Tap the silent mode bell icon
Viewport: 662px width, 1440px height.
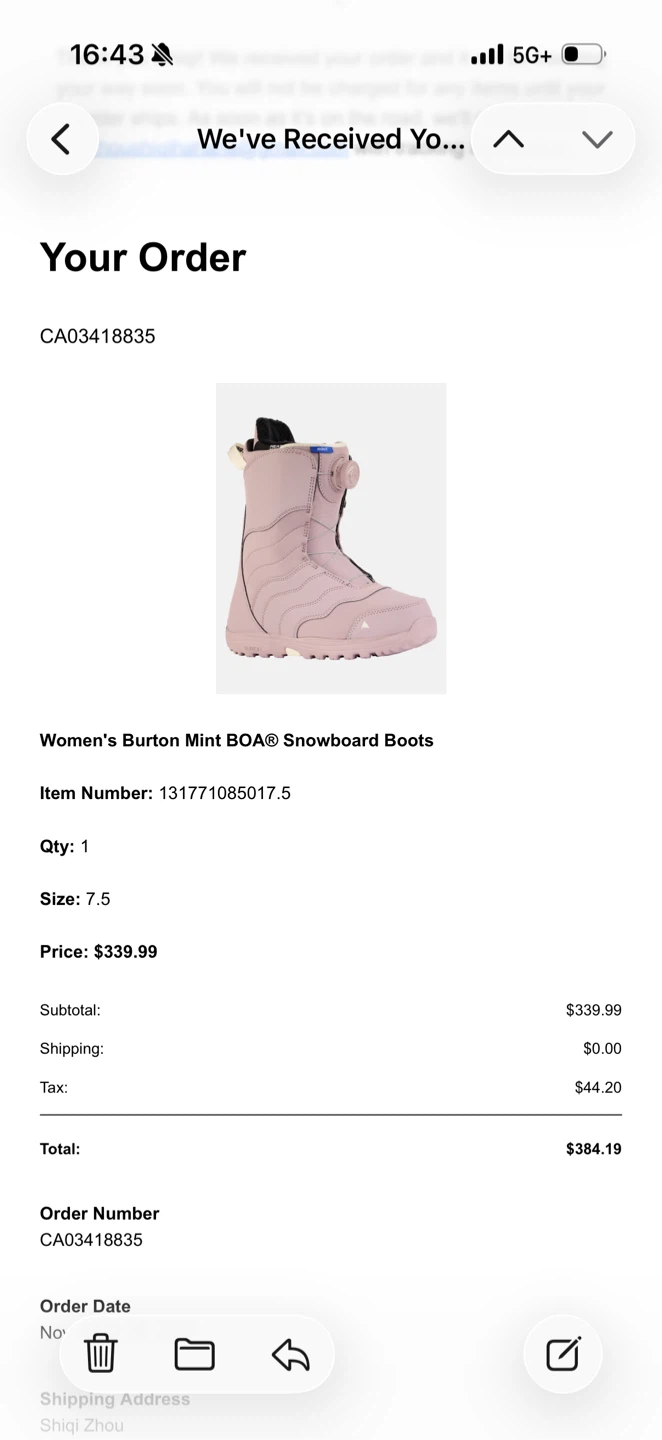(x=163, y=54)
